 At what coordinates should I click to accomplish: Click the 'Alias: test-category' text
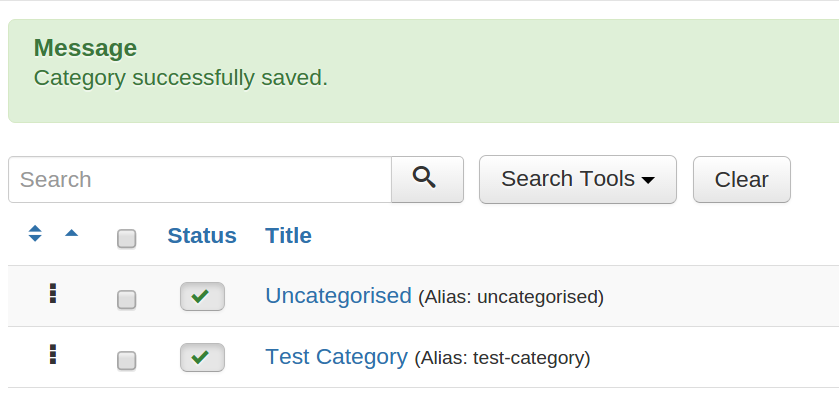(x=502, y=358)
